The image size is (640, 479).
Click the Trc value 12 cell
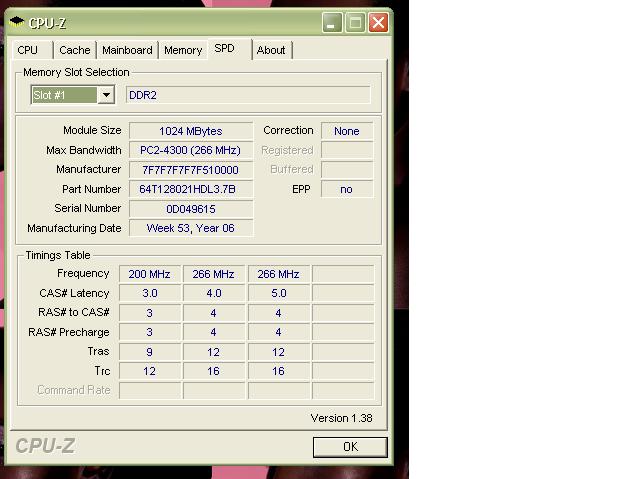click(149, 371)
